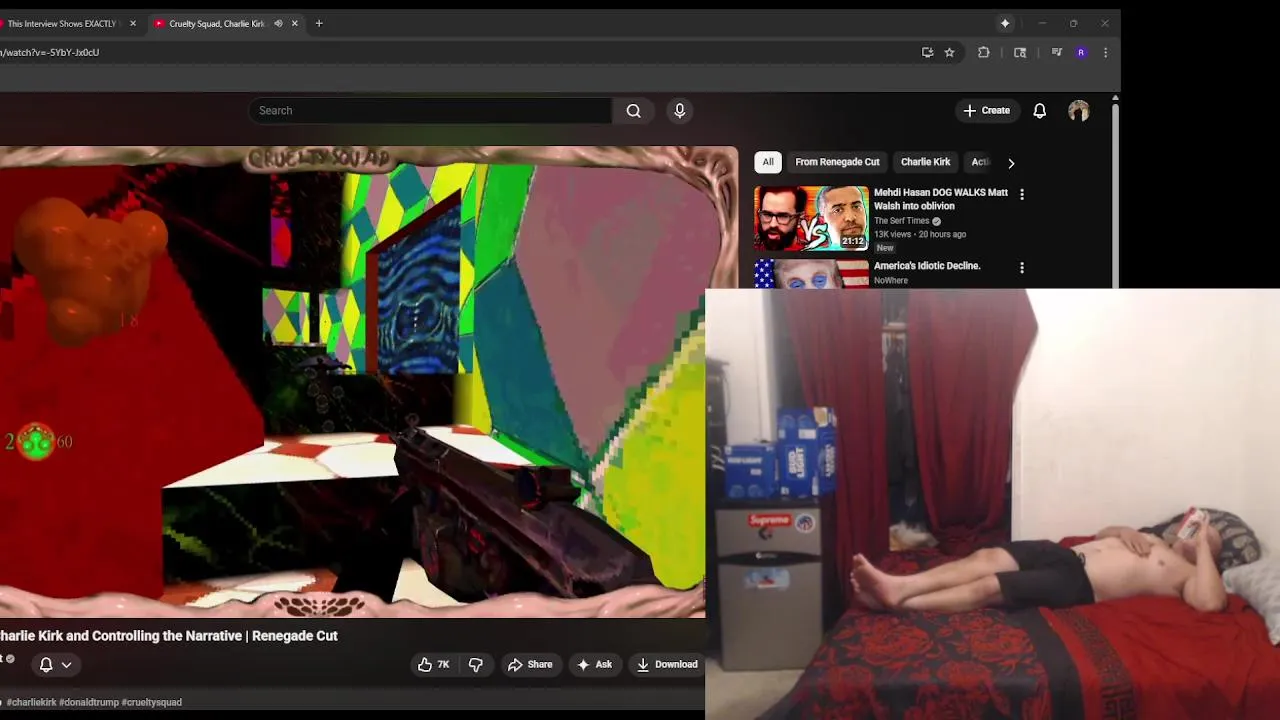Open Chrome profile R avatar
The image size is (1280, 720).
click(1081, 52)
